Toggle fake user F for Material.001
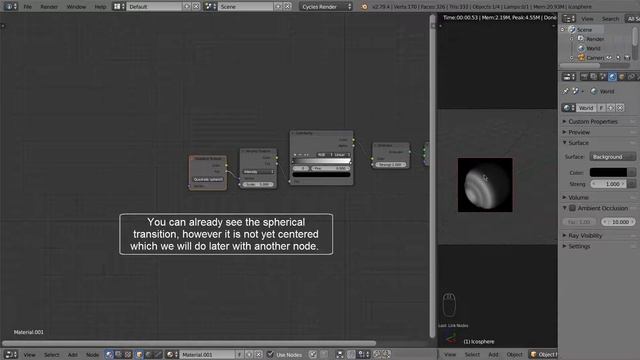 click(x=240, y=355)
